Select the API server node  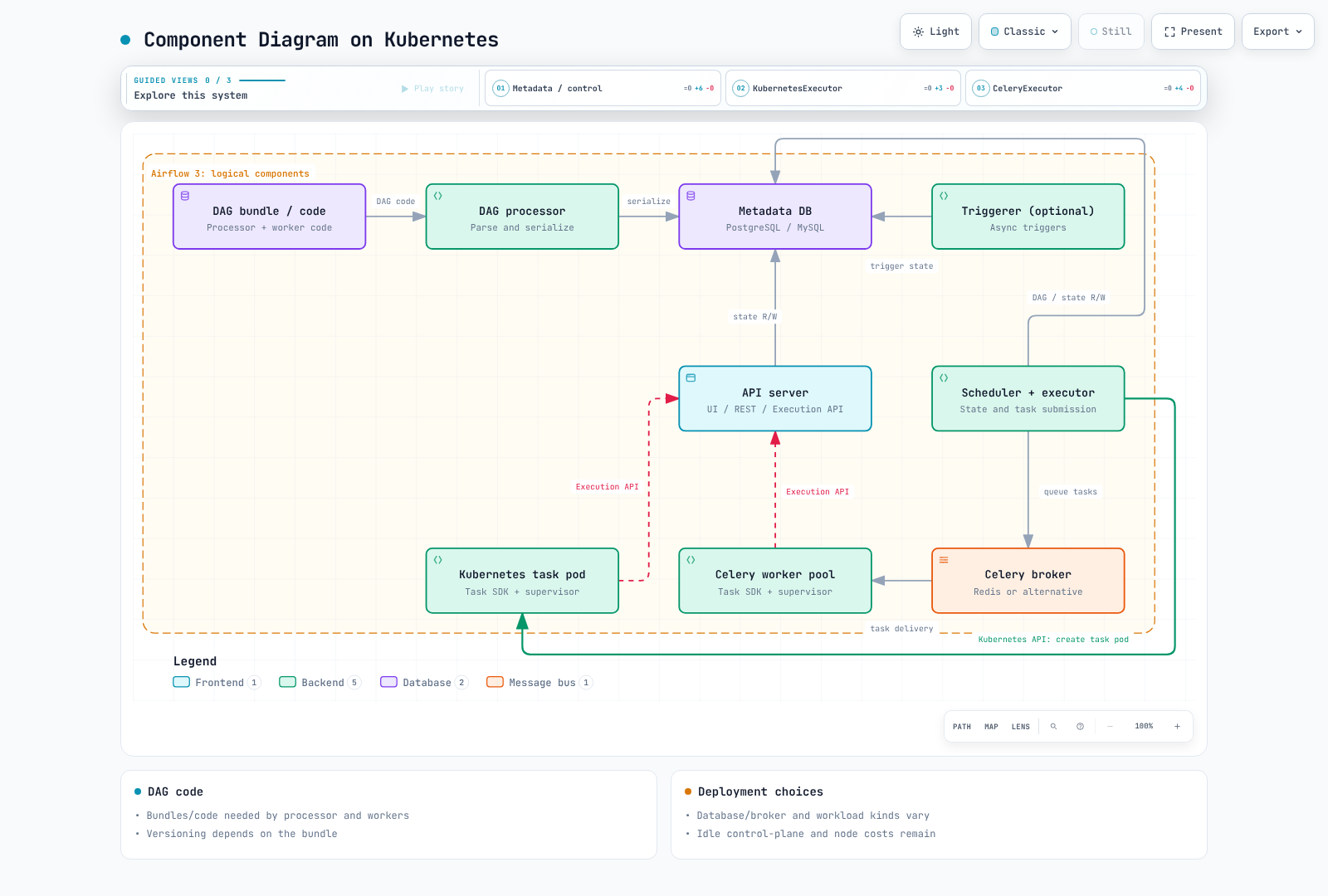[775, 398]
